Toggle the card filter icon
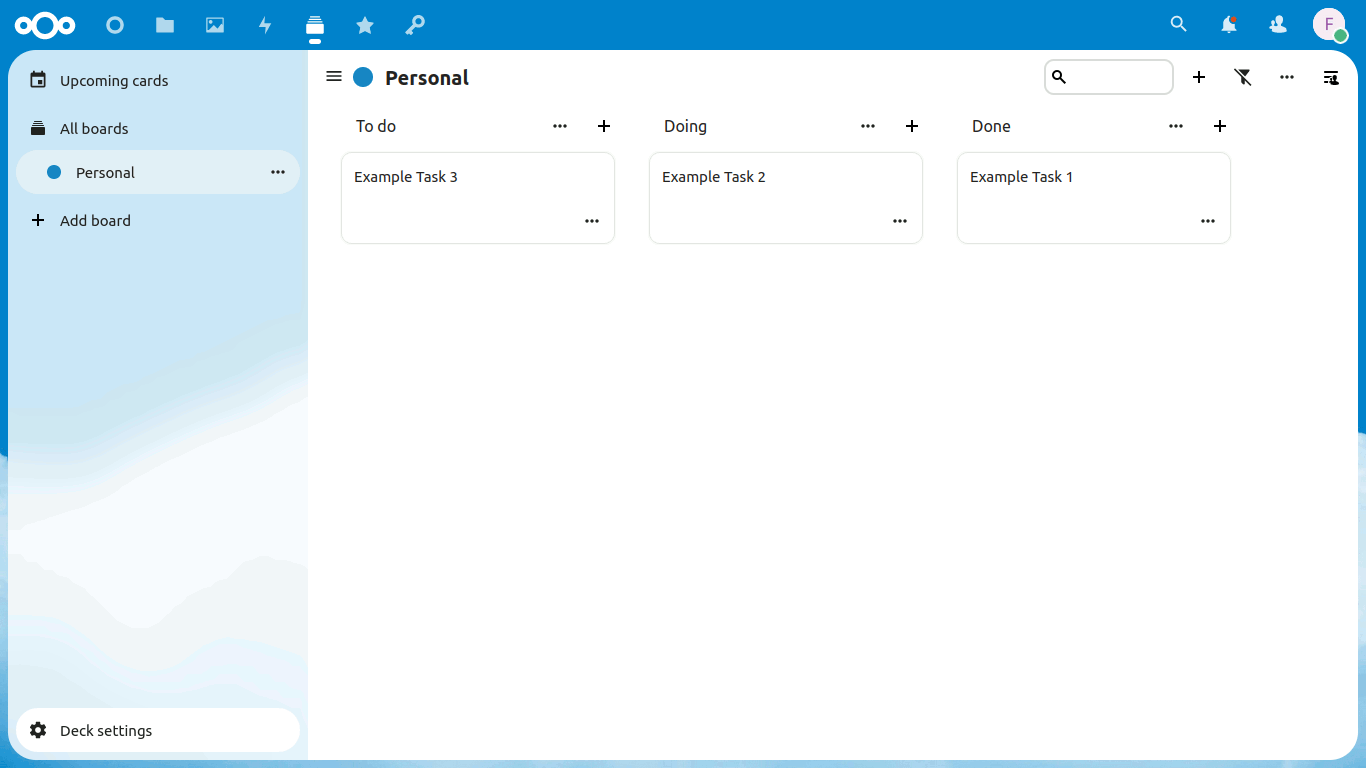 [1243, 77]
